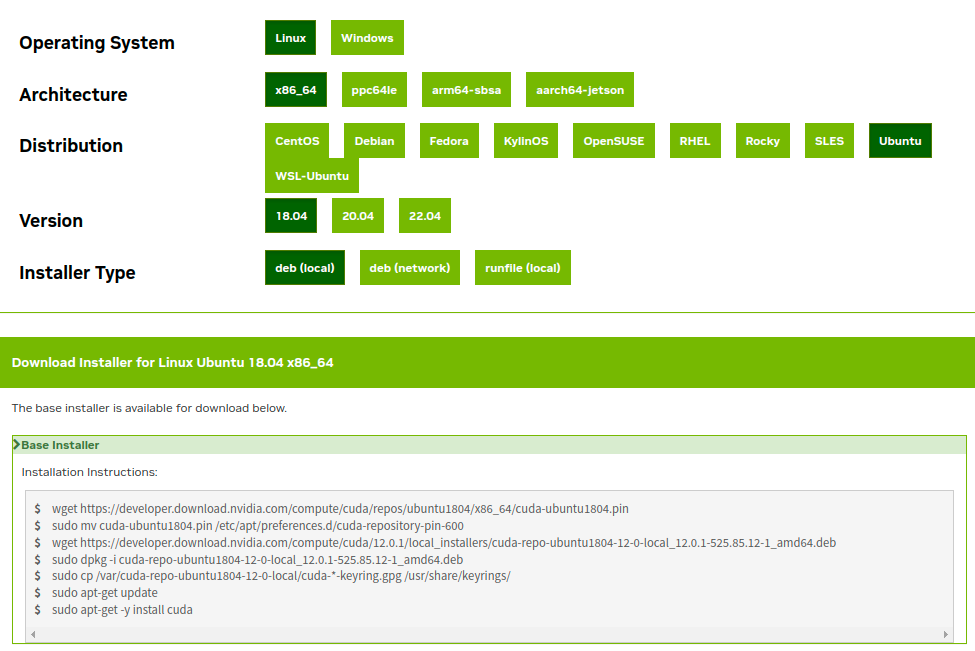Screen dimensions: 975x651
Task: Choose runfile (local) installer type
Action: [523, 268]
